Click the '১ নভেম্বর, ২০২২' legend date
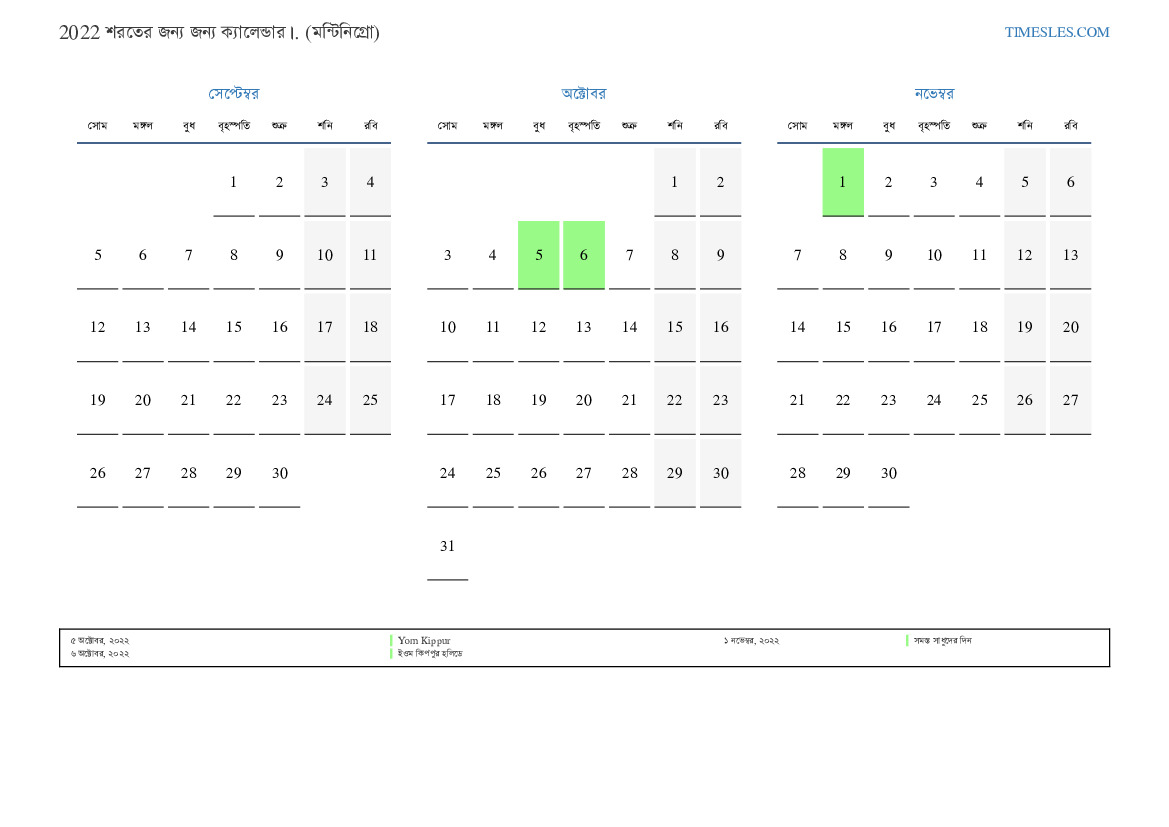1169x827 pixels. [751, 640]
